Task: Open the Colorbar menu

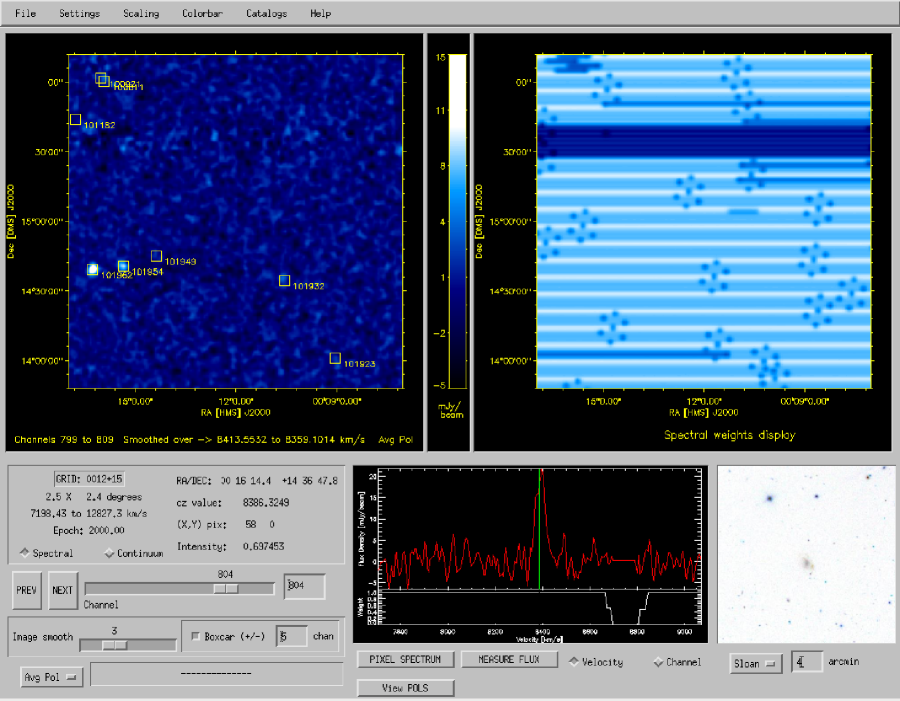Action: tap(202, 14)
